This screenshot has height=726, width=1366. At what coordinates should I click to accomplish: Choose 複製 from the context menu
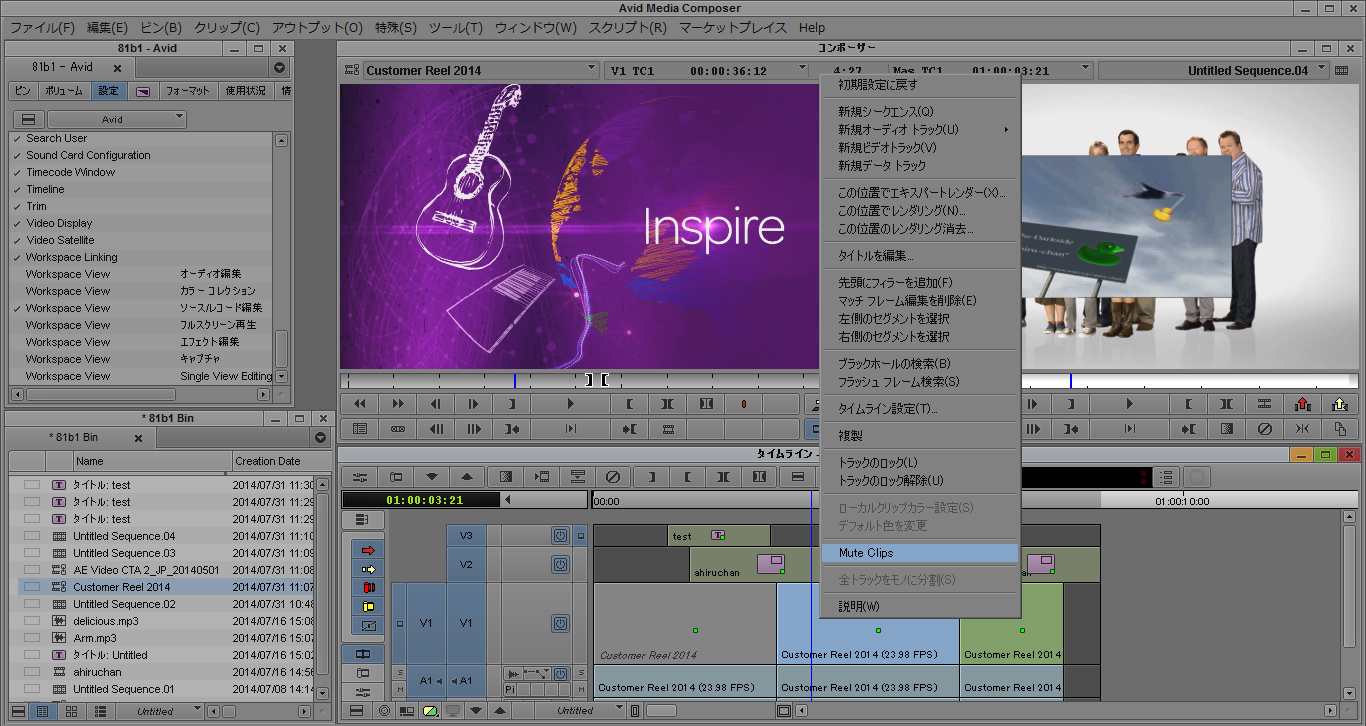click(x=920, y=436)
